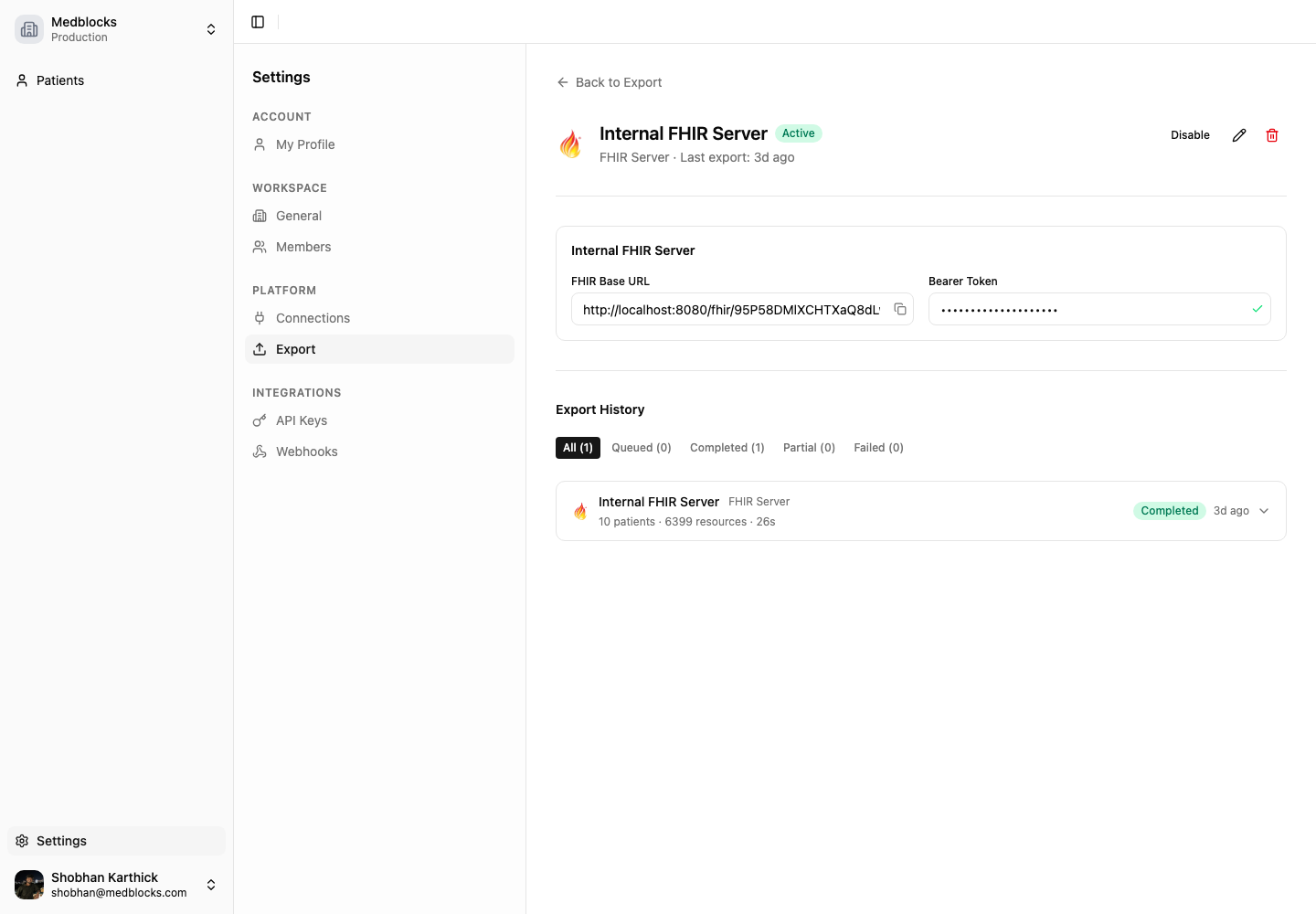The height and width of the screenshot is (914, 1316).
Task: Click the FHIR flame logo in header
Action: (570, 144)
